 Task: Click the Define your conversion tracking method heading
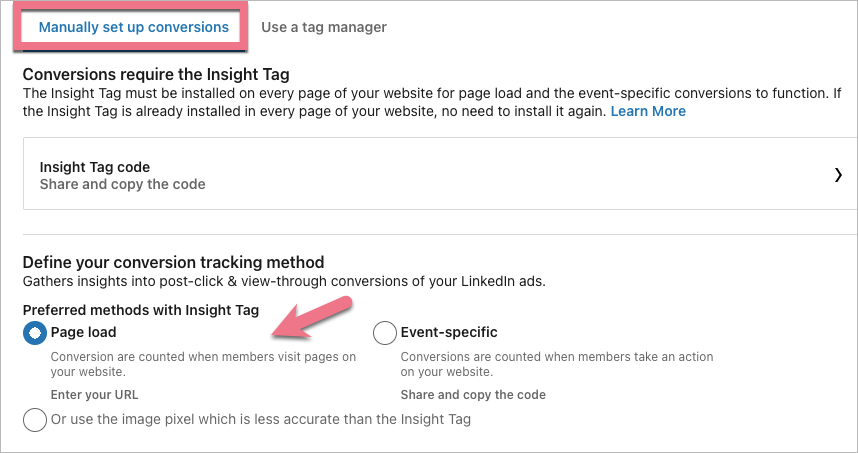(x=173, y=262)
